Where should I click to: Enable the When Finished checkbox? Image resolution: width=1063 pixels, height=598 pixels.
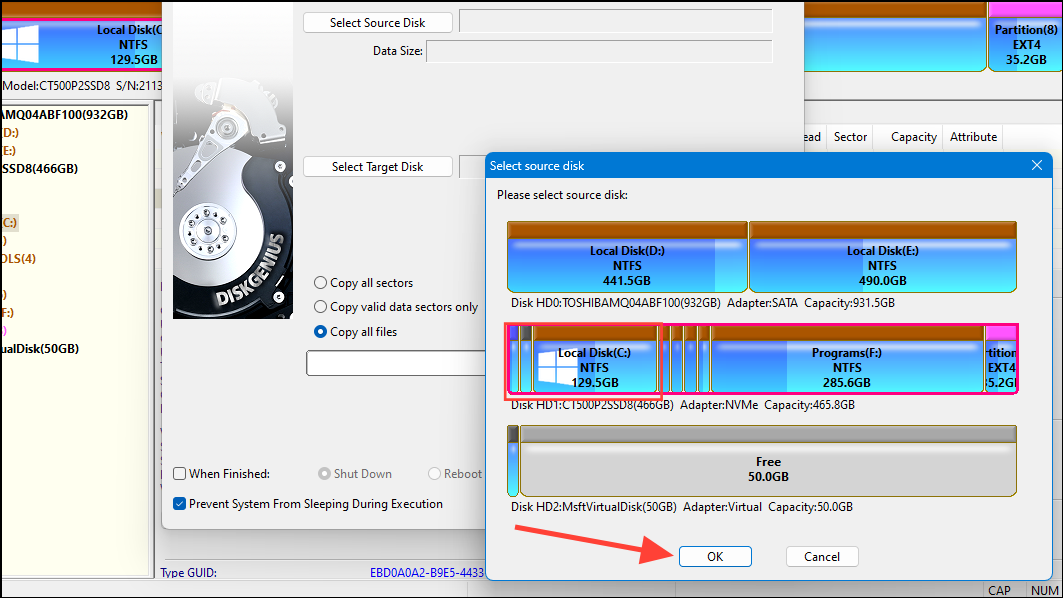pyautogui.click(x=180, y=474)
